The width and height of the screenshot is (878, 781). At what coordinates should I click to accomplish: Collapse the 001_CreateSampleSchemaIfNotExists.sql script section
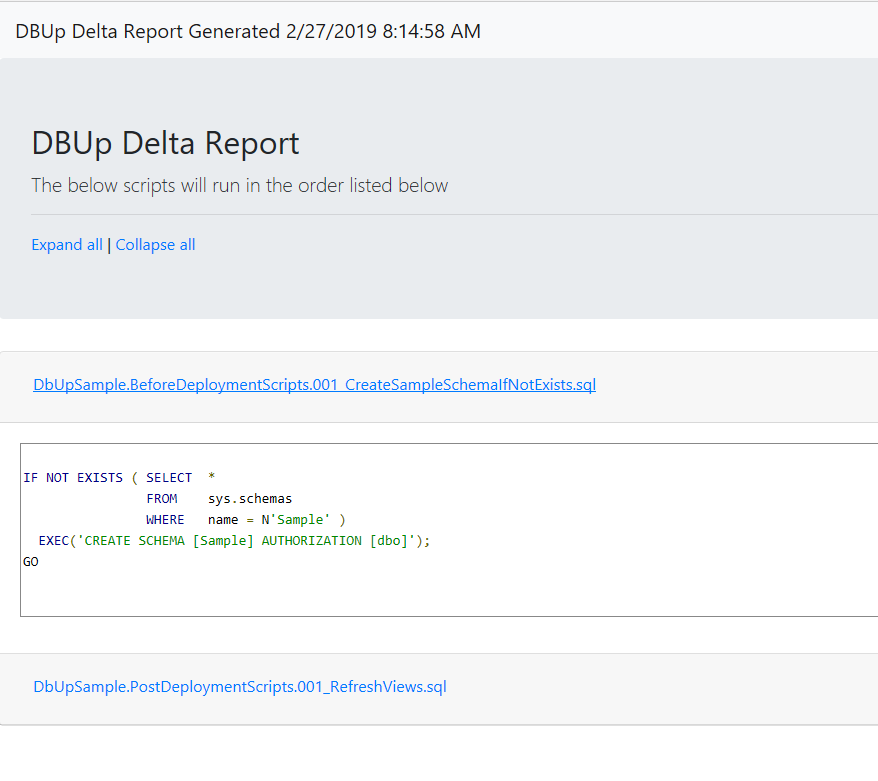pyautogui.click(x=314, y=385)
